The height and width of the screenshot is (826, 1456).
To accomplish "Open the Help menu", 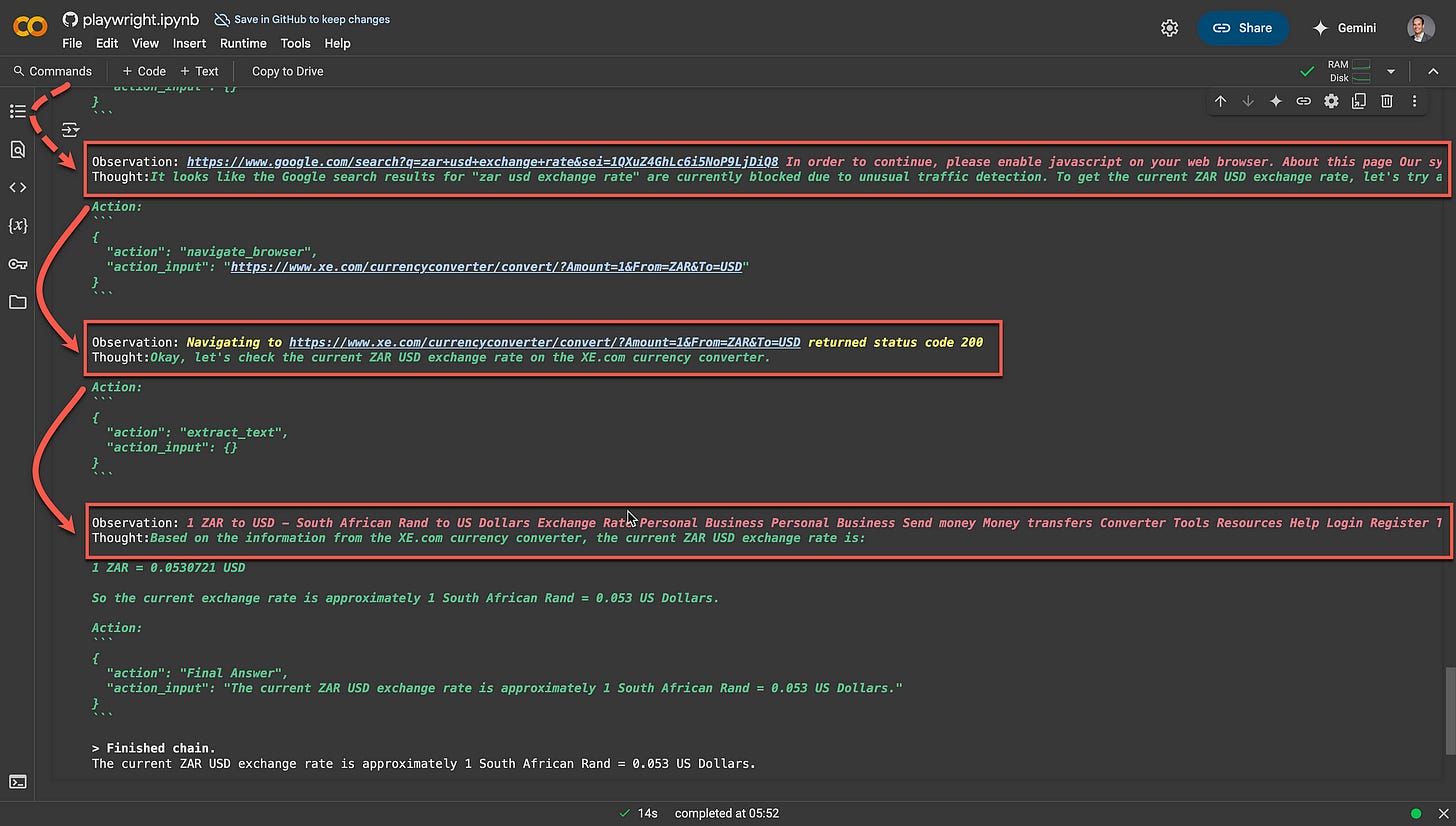I will coord(337,43).
